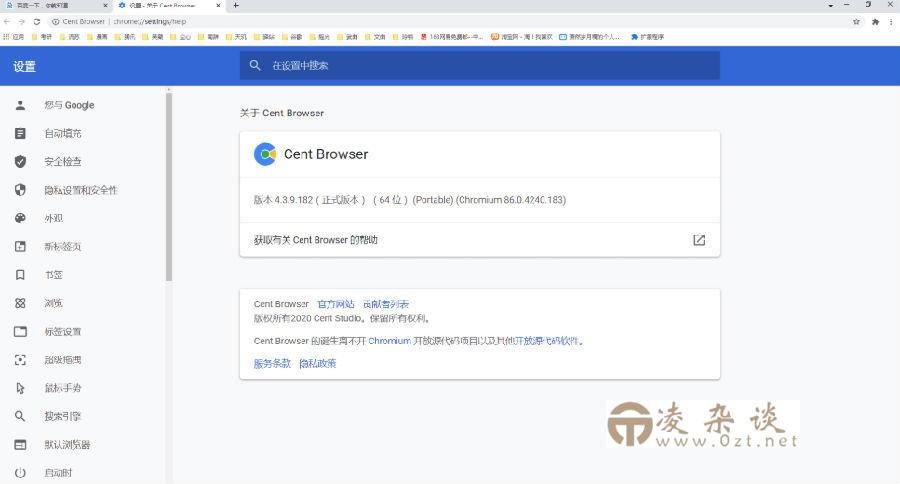Open the 贡献者列表 link
Screen dimensions: 900x484
click(x=386, y=304)
